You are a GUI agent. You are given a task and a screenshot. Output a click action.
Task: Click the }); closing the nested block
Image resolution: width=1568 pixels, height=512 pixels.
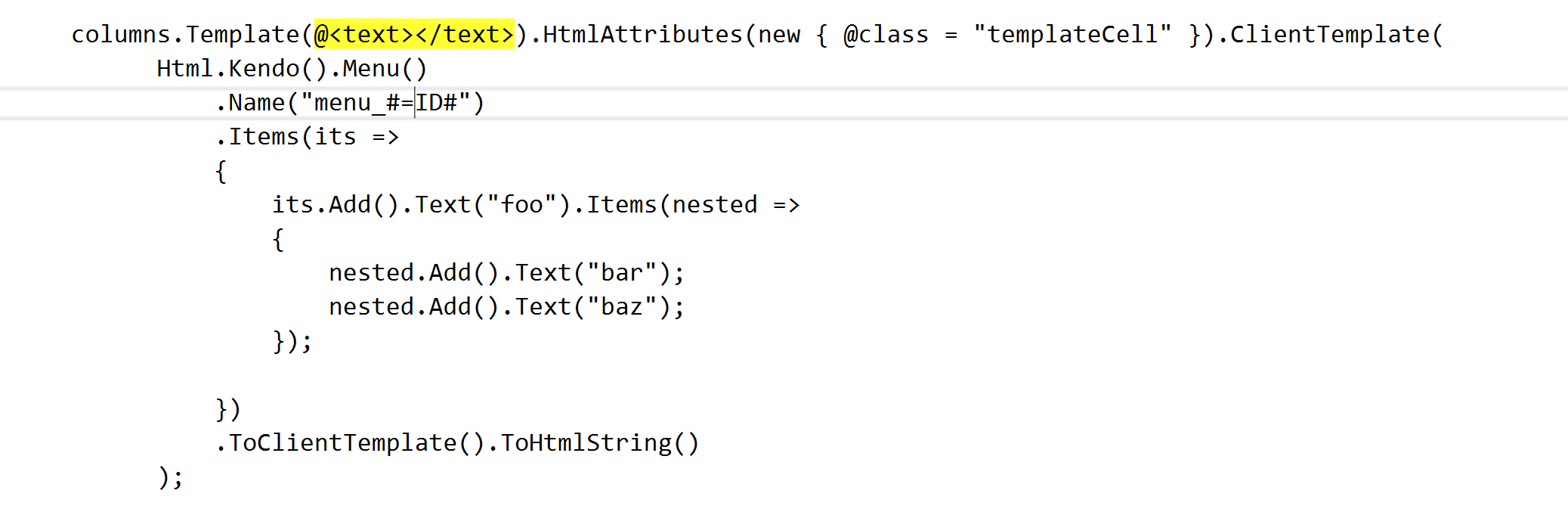pyautogui.click(x=292, y=341)
